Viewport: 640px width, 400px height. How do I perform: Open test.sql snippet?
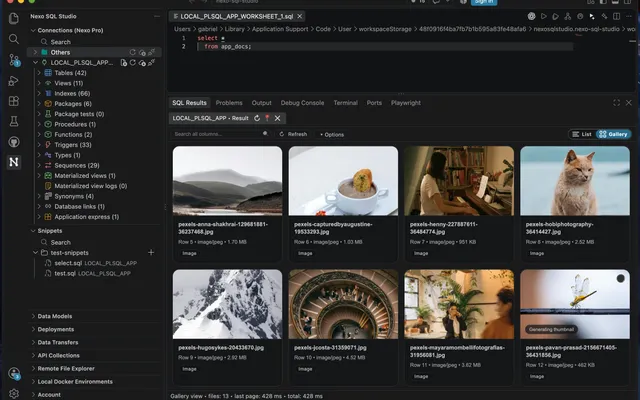pyautogui.click(x=87, y=273)
